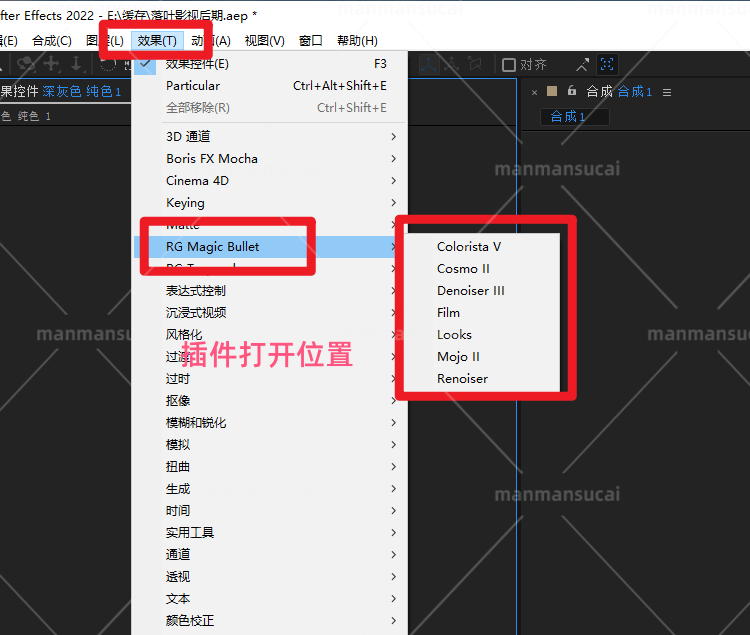Toggle the lock icon on 合成 panel
The image size is (750, 635).
(572, 91)
